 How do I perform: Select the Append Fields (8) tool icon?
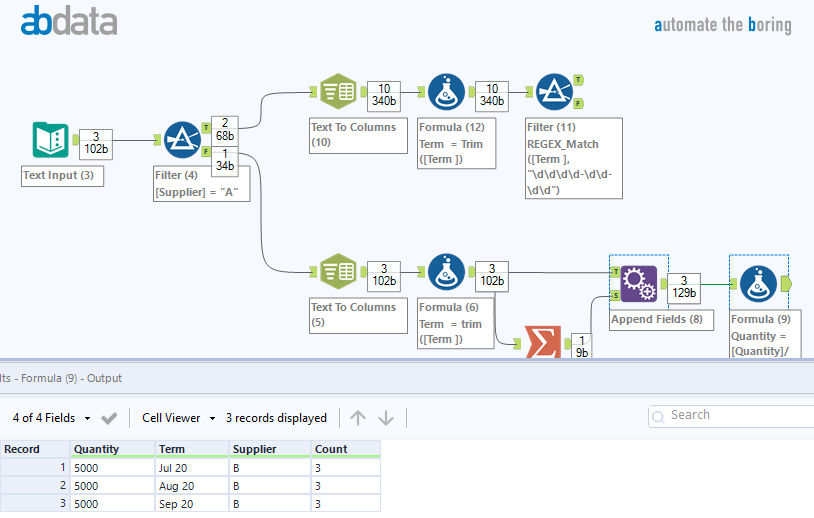point(639,283)
